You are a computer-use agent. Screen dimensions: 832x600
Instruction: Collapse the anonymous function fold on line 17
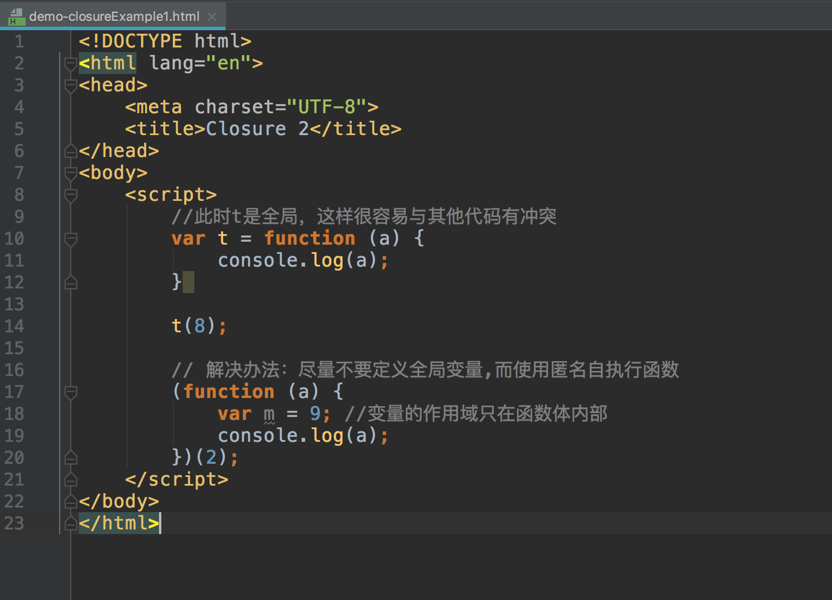pos(71,392)
